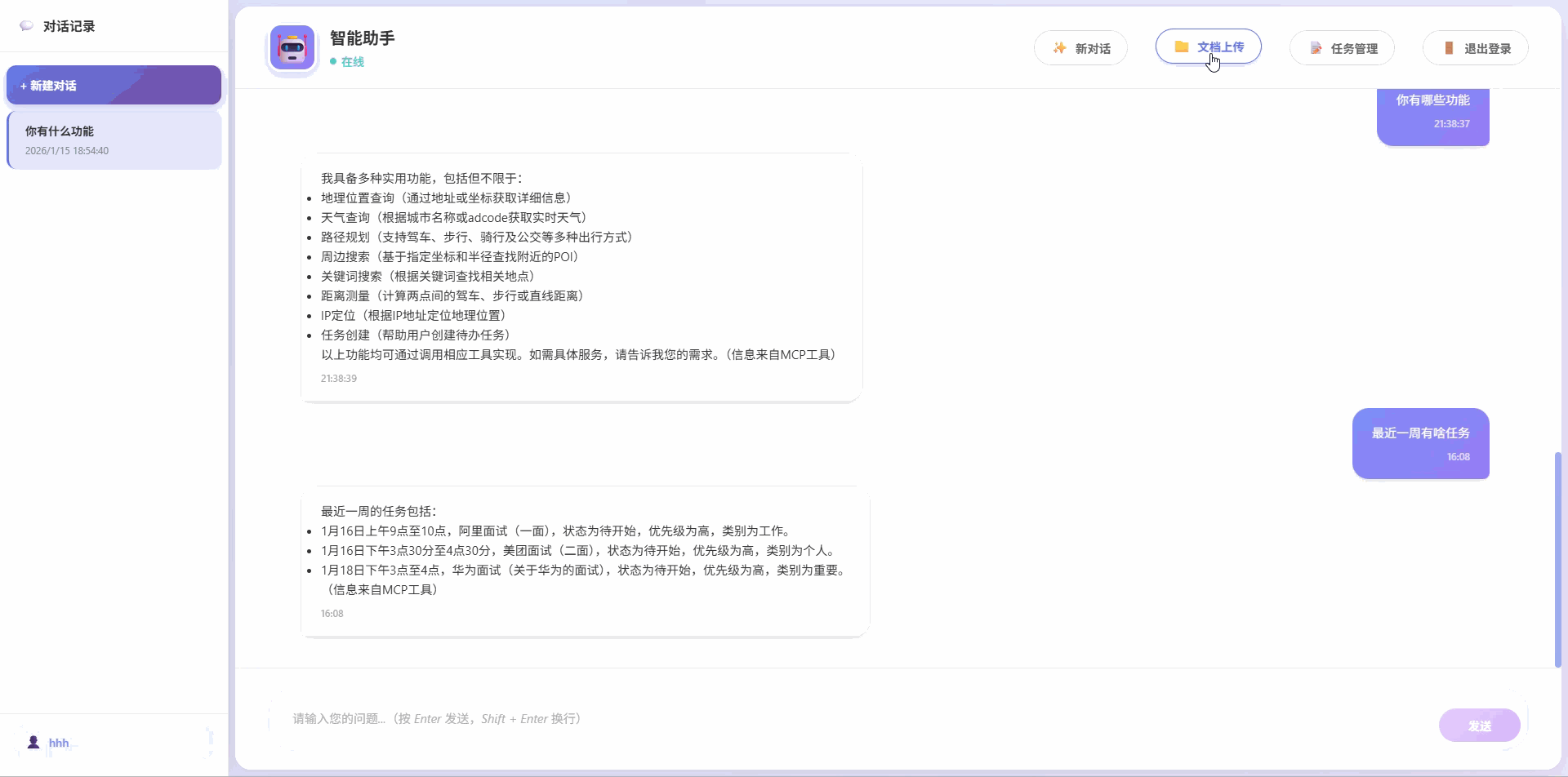Send the message using 发送 button
Screen dimensions: 1568x777
1480,724
